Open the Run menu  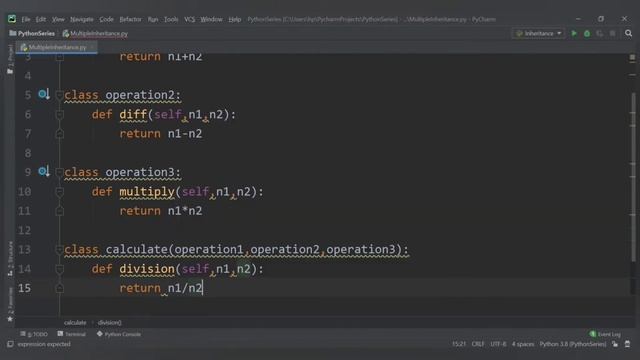tap(153, 19)
